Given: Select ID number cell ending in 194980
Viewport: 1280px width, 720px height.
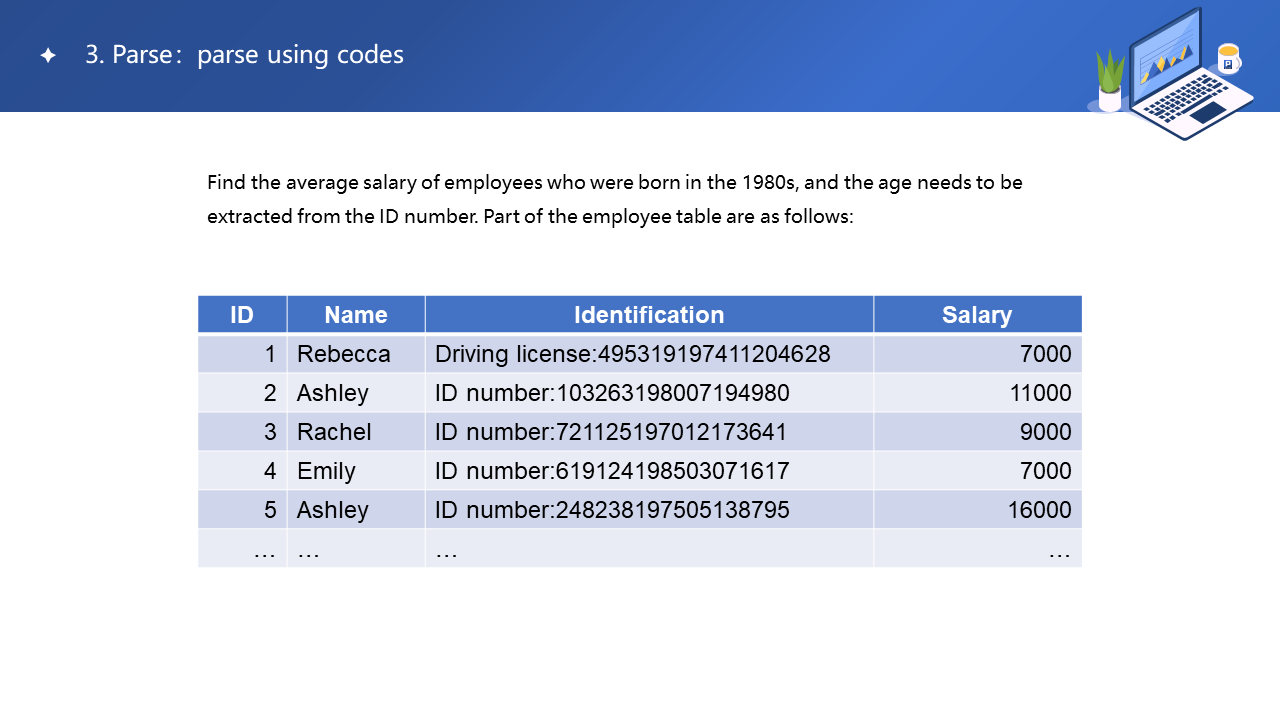Looking at the screenshot, I should pyautogui.click(x=612, y=393).
